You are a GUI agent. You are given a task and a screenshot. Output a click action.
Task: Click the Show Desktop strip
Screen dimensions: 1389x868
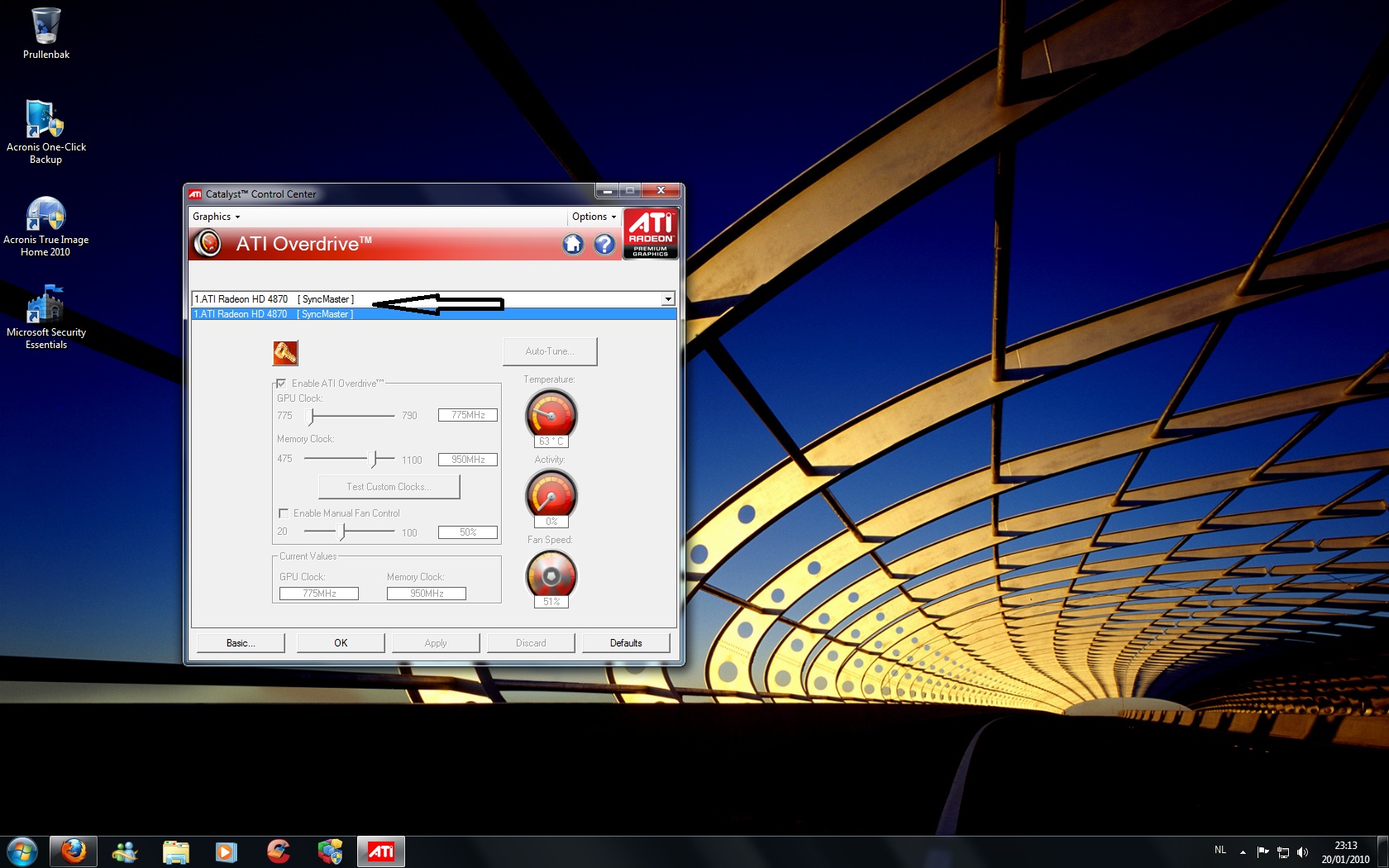(x=1382, y=851)
